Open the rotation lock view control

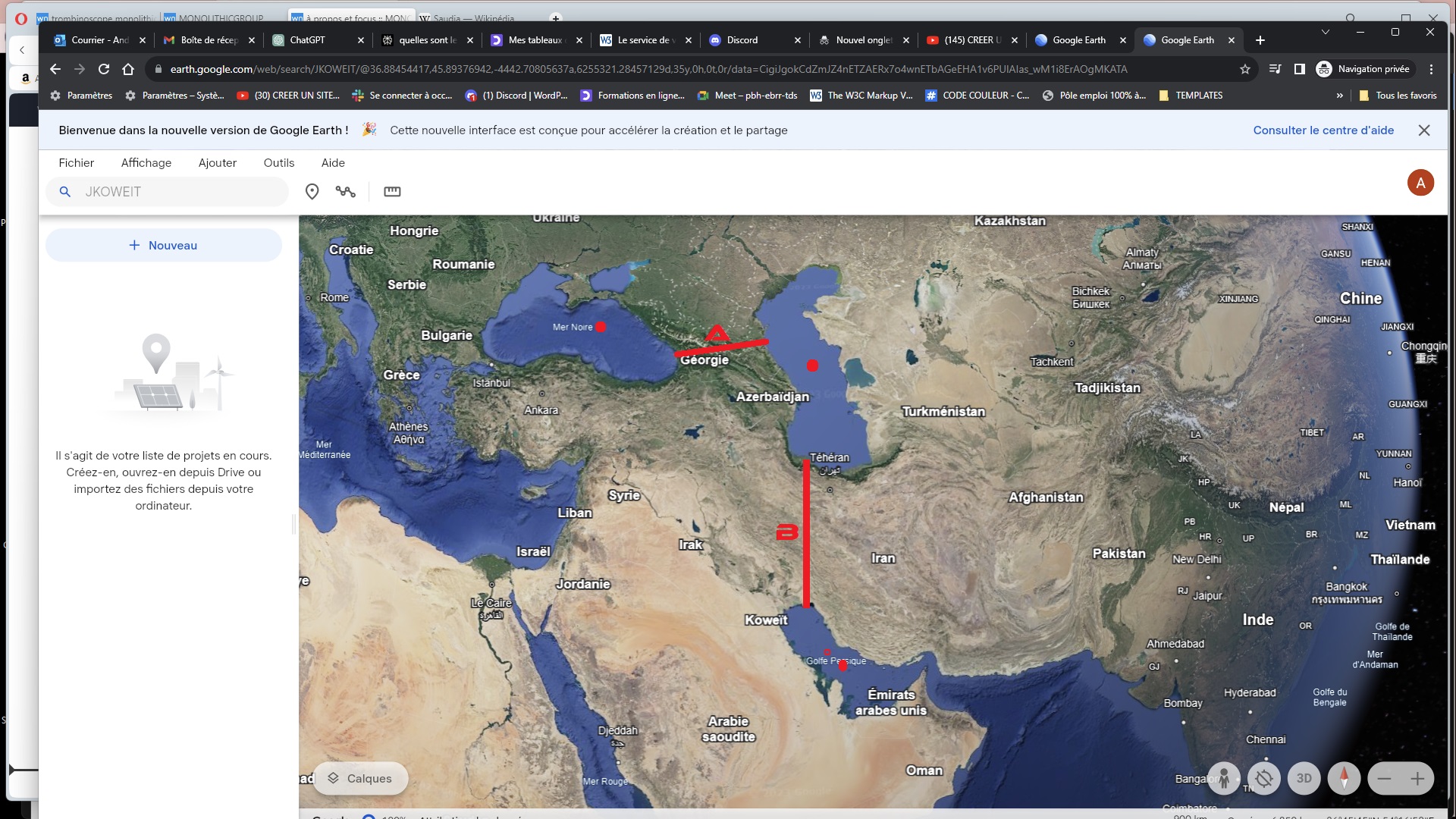pyautogui.click(x=1264, y=778)
